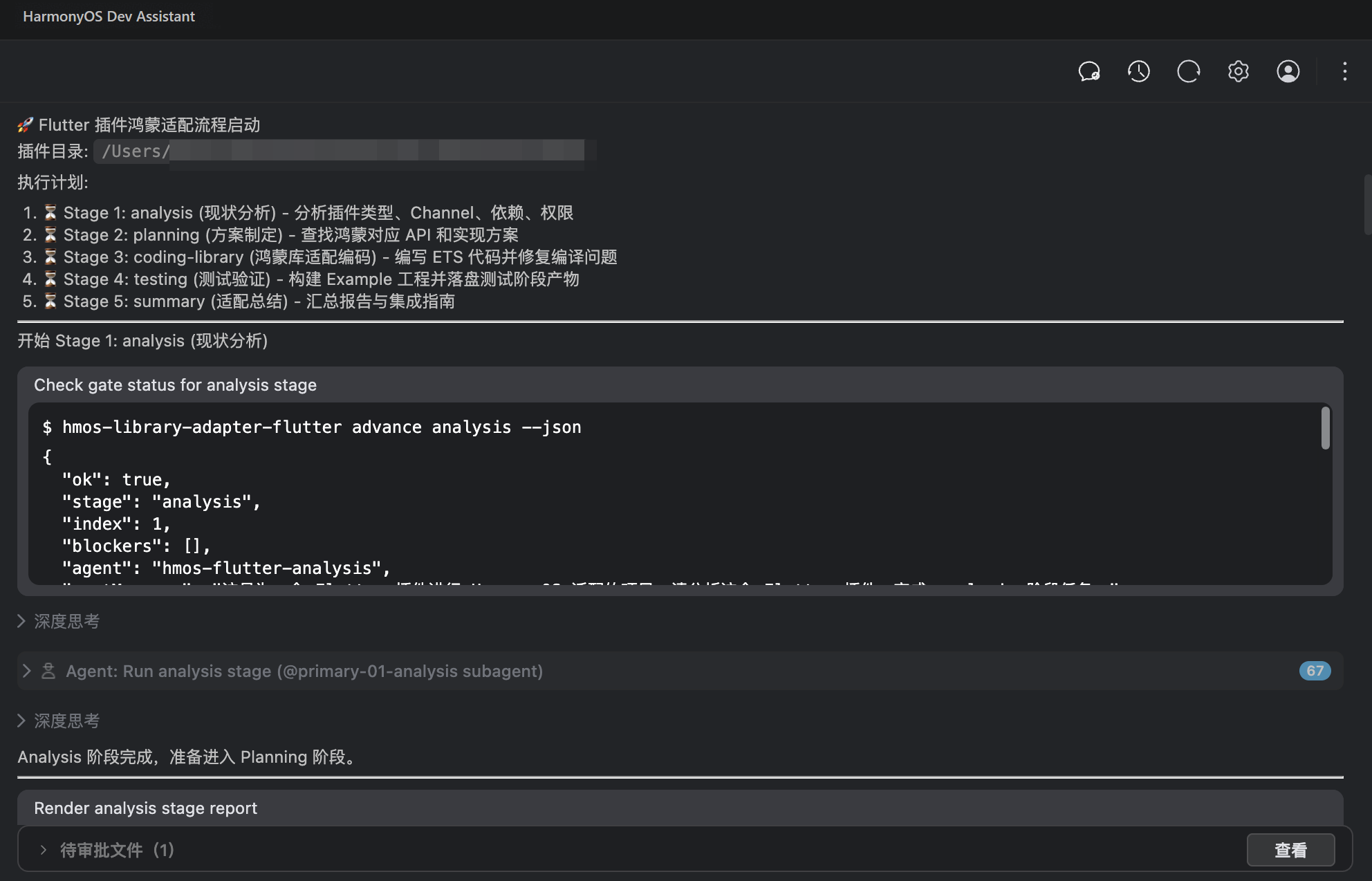1372x881 pixels.
Task: Click the /Users/ plugin directory path
Action: click(345, 151)
